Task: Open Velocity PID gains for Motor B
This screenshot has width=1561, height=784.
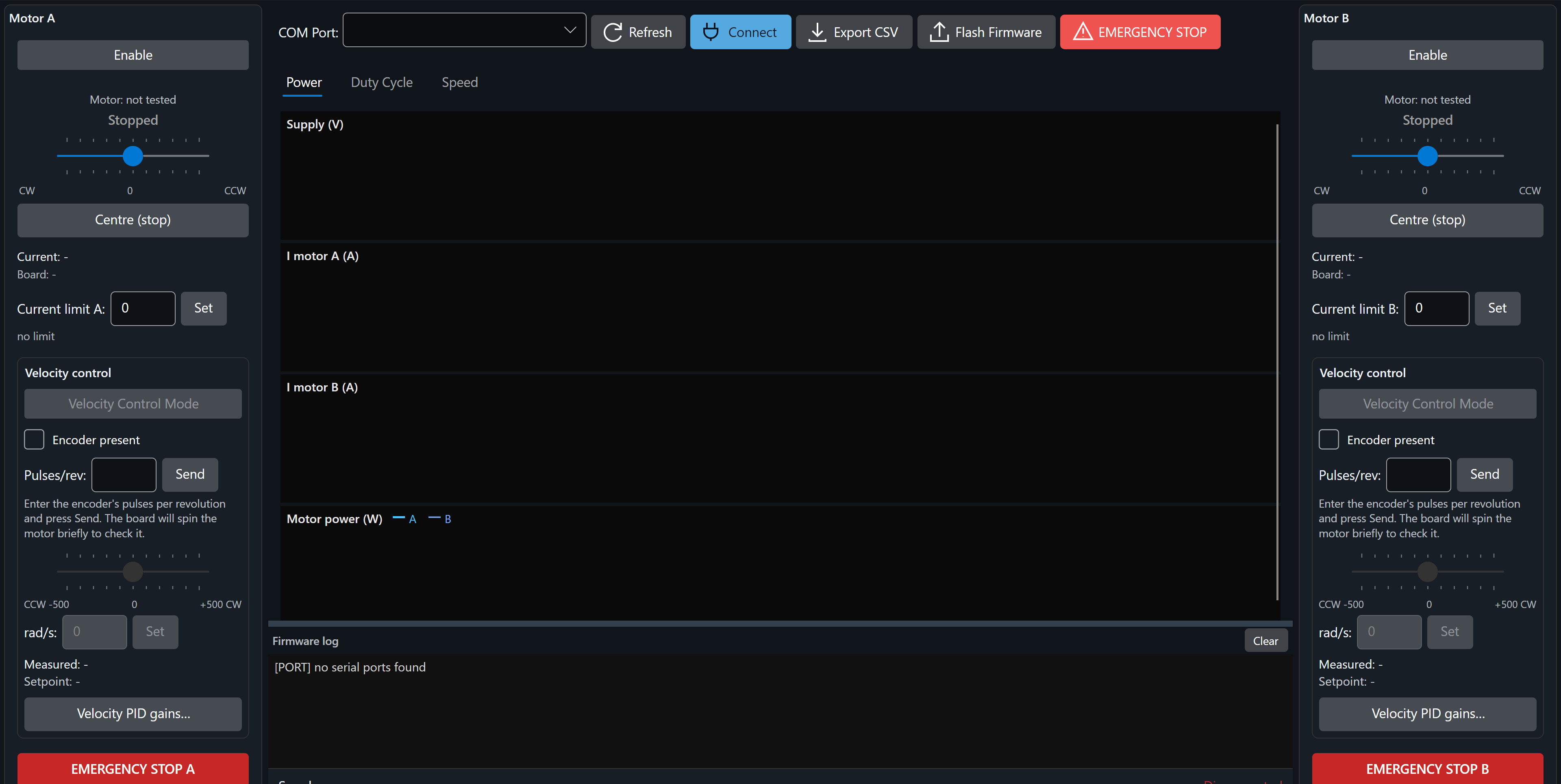Action: [1427, 714]
